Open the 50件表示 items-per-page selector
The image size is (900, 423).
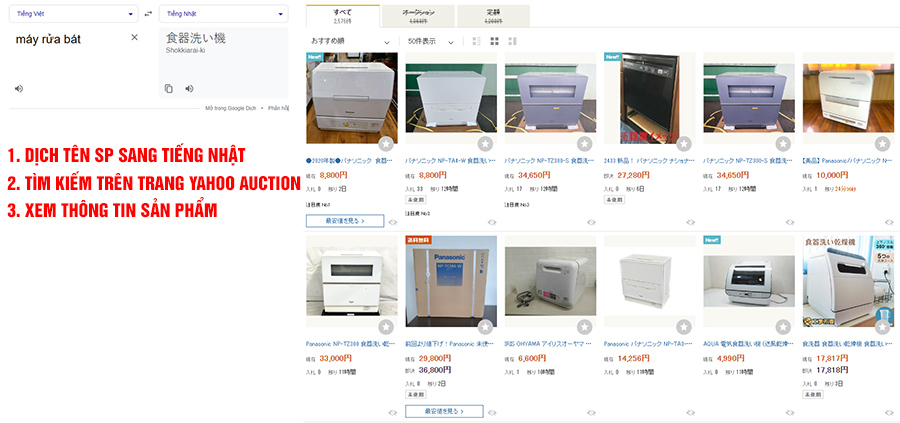430,41
